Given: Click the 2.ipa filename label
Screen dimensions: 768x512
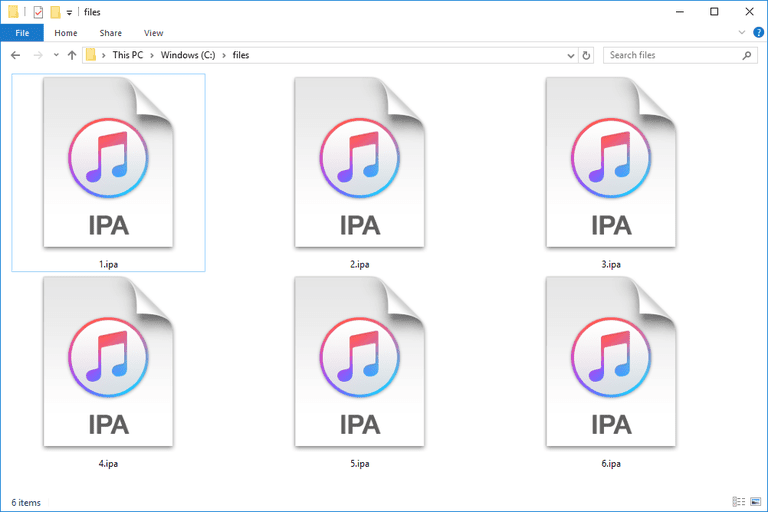Looking at the screenshot, I should pyautogui.click(x=360, y=264).
